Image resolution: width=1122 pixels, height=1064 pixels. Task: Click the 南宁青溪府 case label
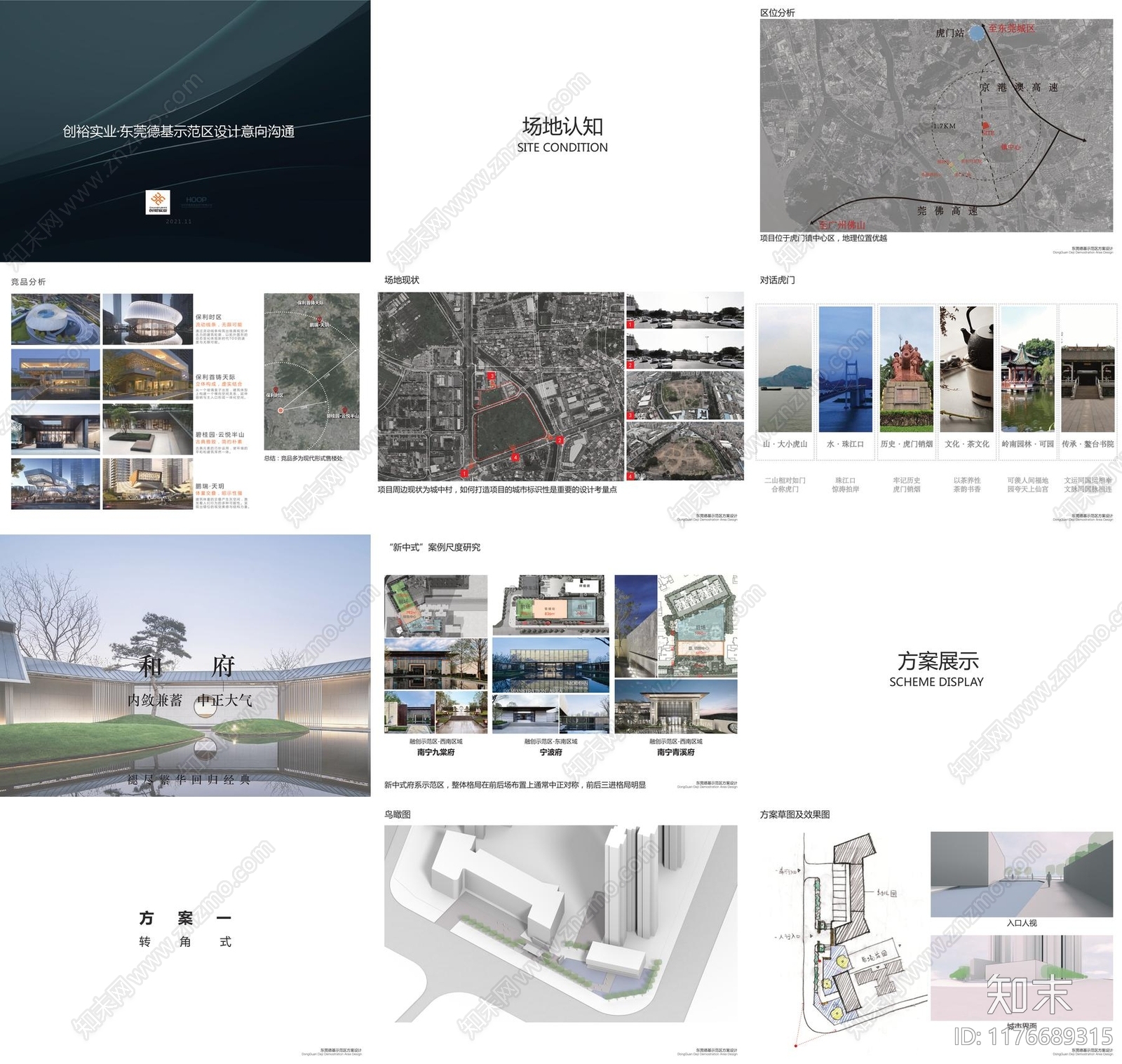[675, 752]
